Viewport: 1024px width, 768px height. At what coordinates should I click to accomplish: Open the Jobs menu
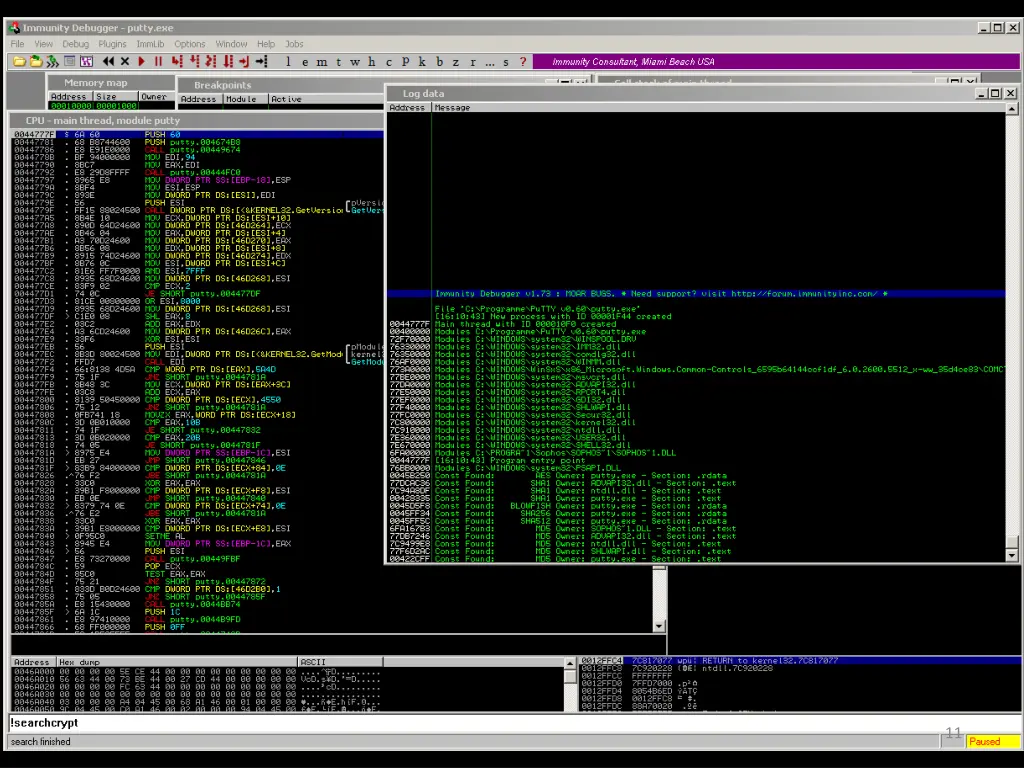(295, 44)
